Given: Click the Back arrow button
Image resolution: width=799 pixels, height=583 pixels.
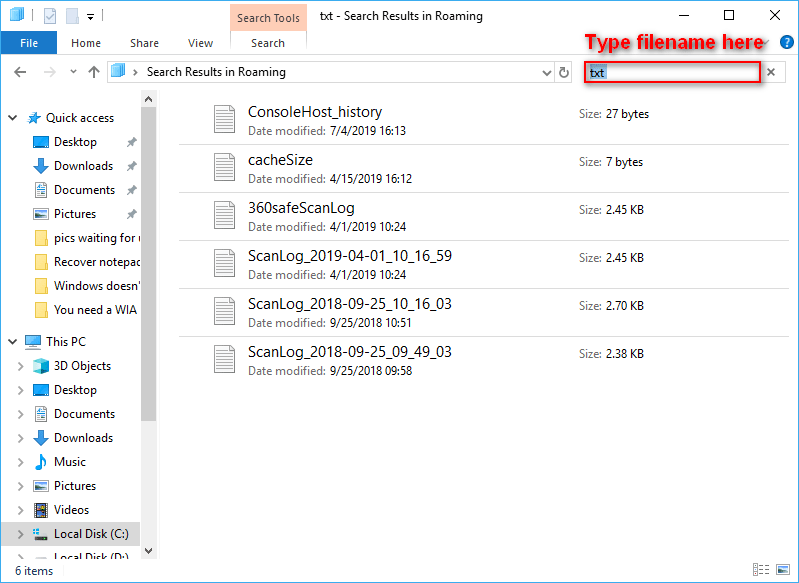Looking at the screenshot, I should tap(21, 72).
